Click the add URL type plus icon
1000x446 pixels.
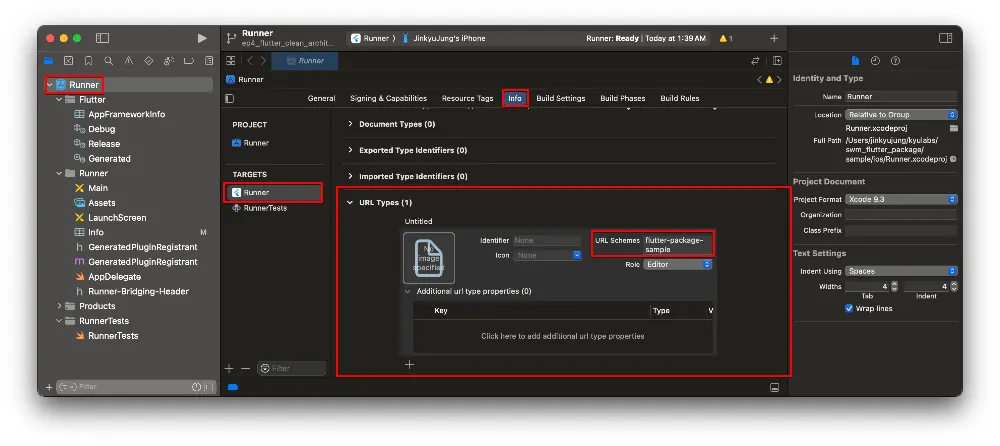click(x=409, y=365)
